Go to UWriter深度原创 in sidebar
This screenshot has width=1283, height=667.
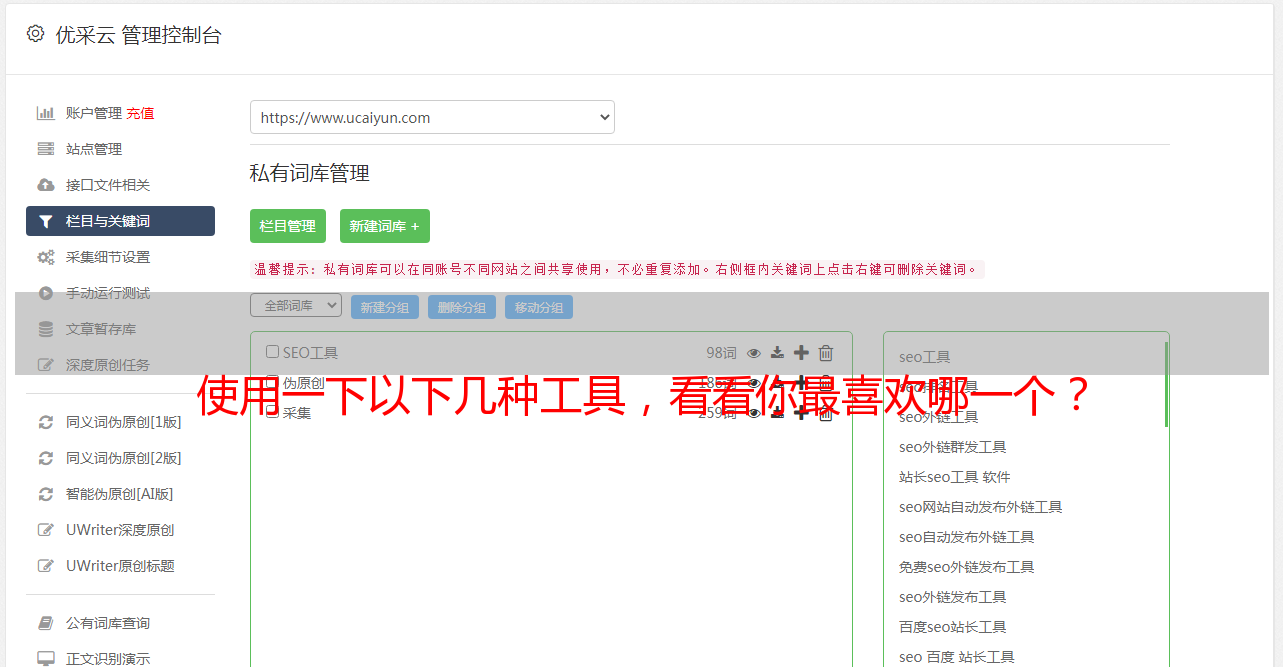tap(120, 530)
